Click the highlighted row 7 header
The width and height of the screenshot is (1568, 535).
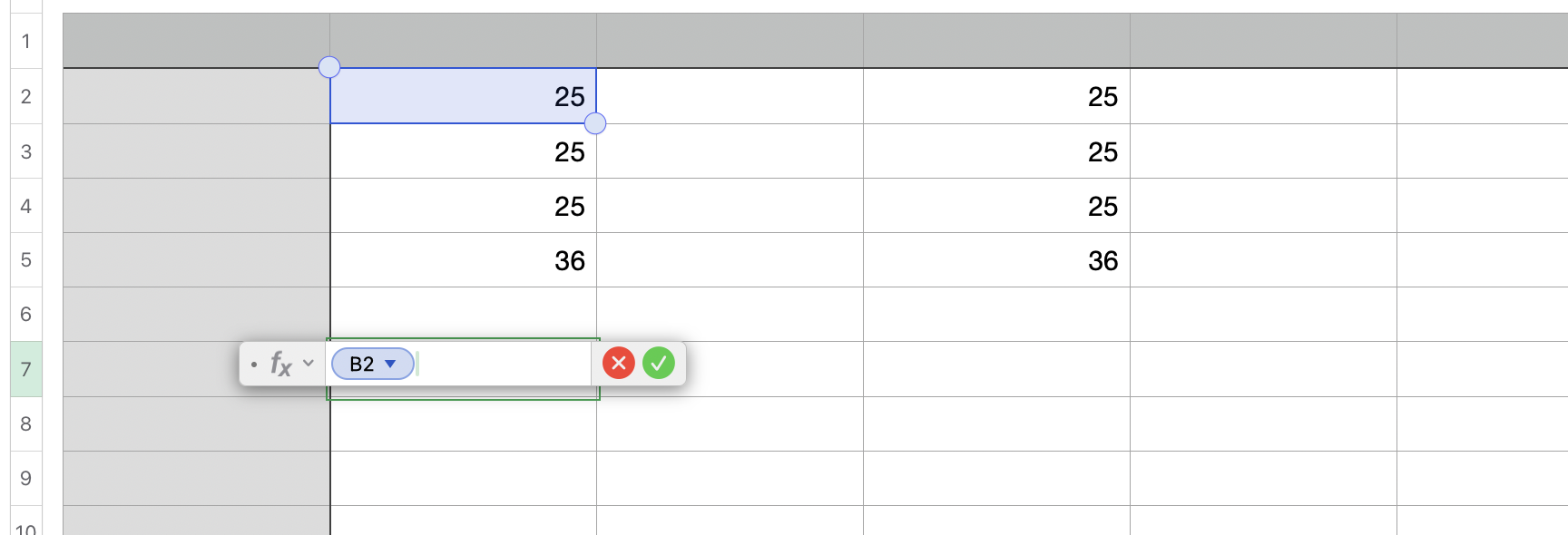(x=26, y=369)
